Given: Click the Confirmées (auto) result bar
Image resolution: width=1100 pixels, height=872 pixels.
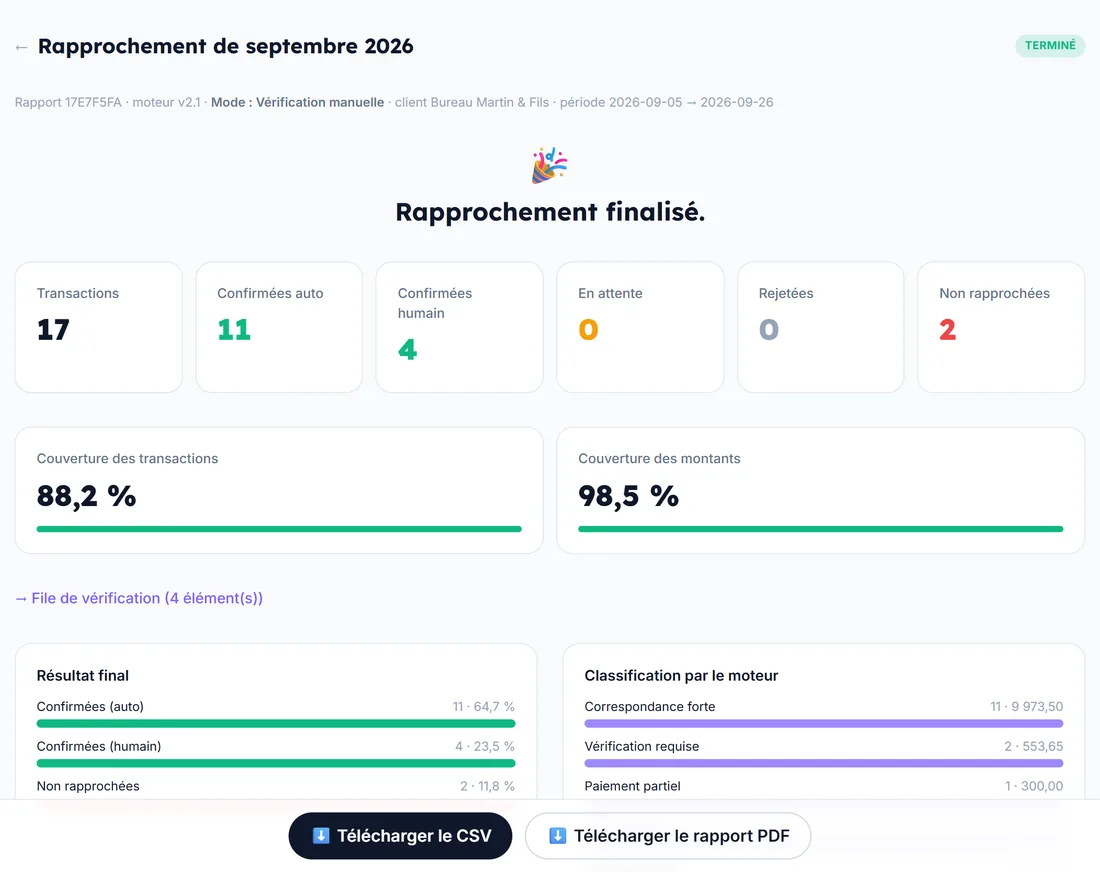Looking at the screenshot, I should 276,723.
